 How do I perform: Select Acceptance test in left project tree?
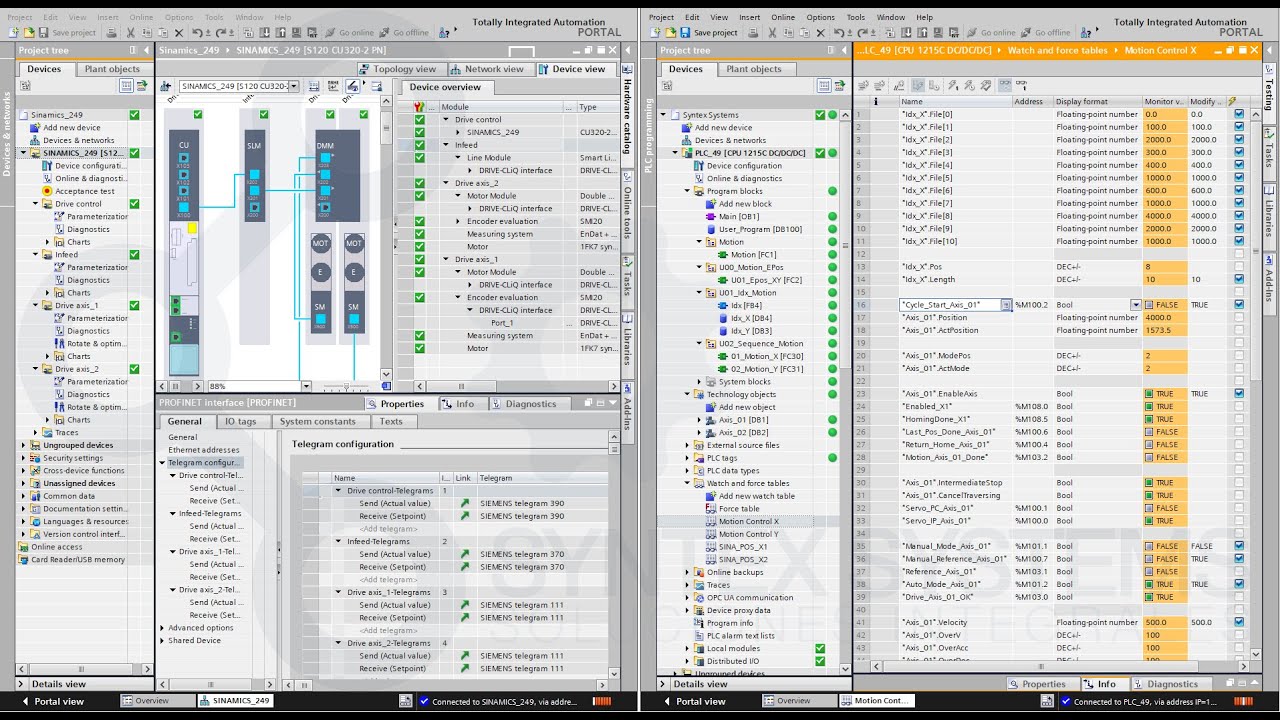(x=85, y=191)
